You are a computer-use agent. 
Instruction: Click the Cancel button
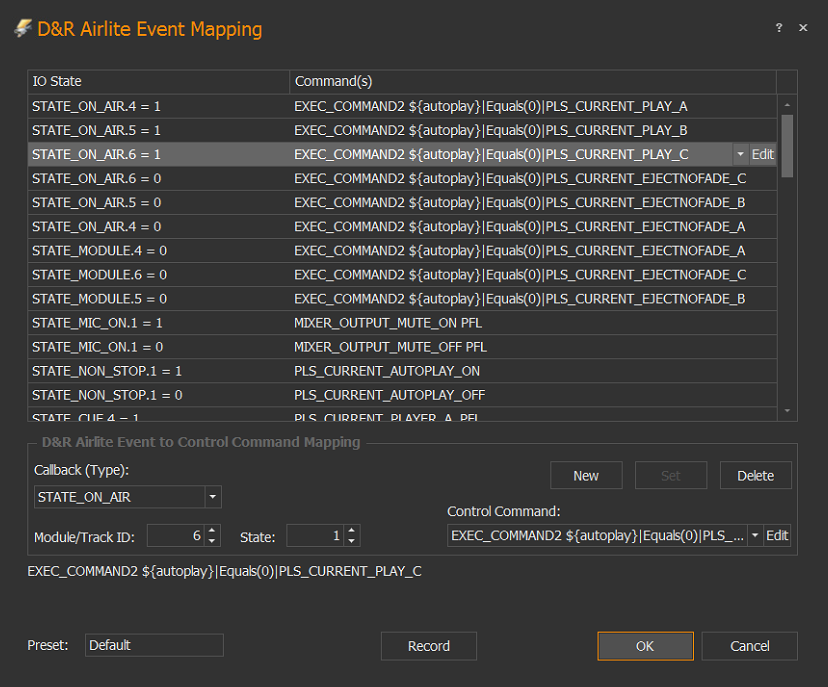[749, 646]
